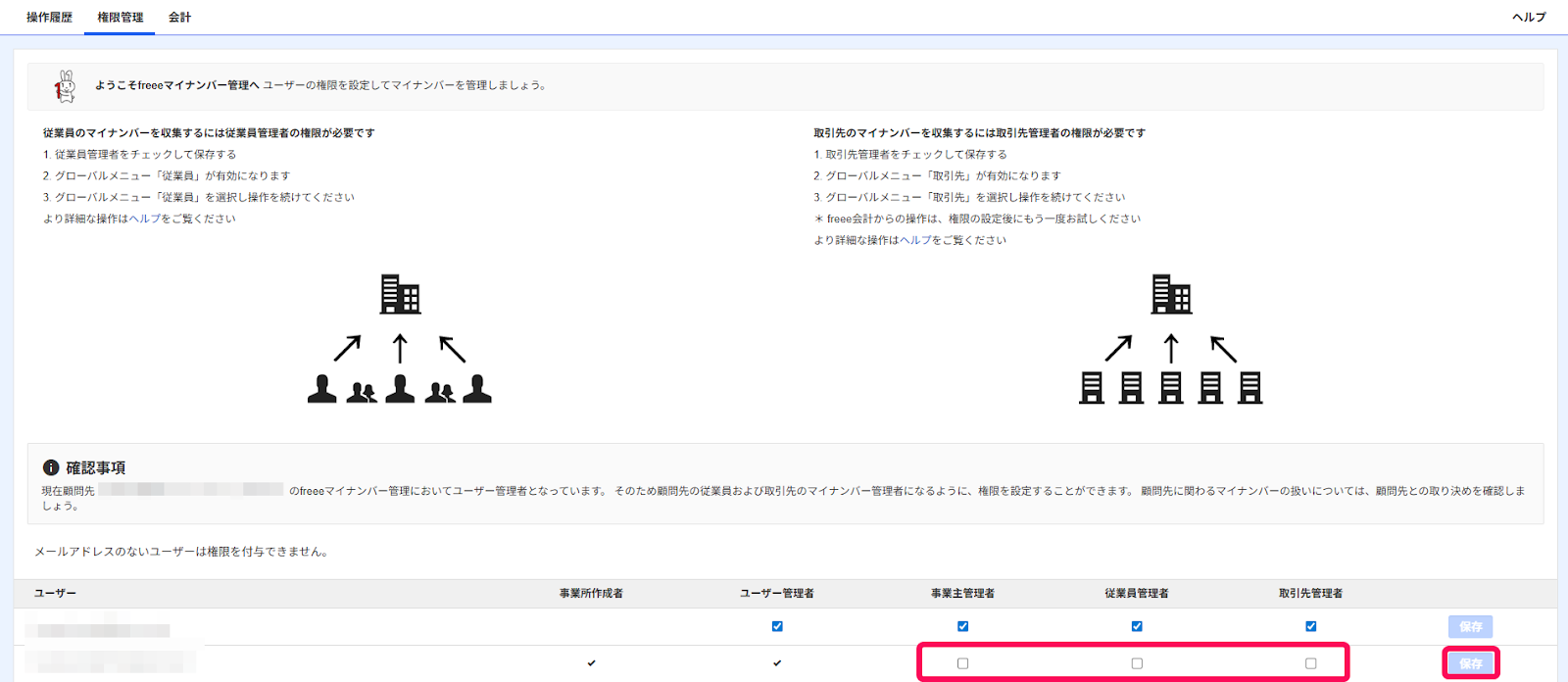Click the 従業員管理者 column header
1568x682 pixels.
(1137, 593)
